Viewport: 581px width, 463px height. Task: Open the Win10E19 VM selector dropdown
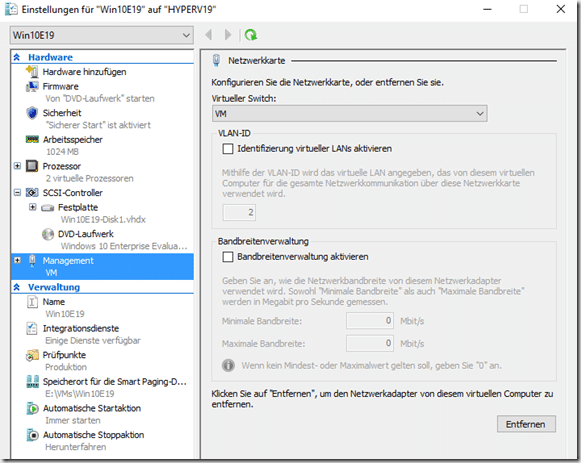[x=102, y=35]
